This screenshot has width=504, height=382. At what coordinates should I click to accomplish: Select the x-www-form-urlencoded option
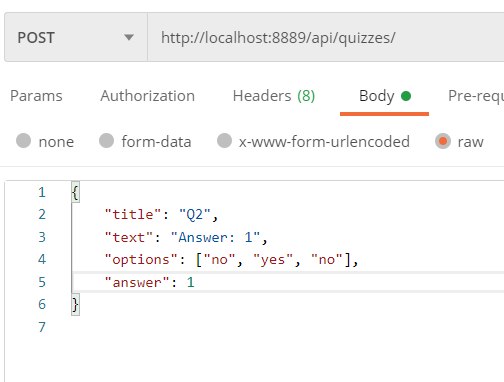coord(313,141)
